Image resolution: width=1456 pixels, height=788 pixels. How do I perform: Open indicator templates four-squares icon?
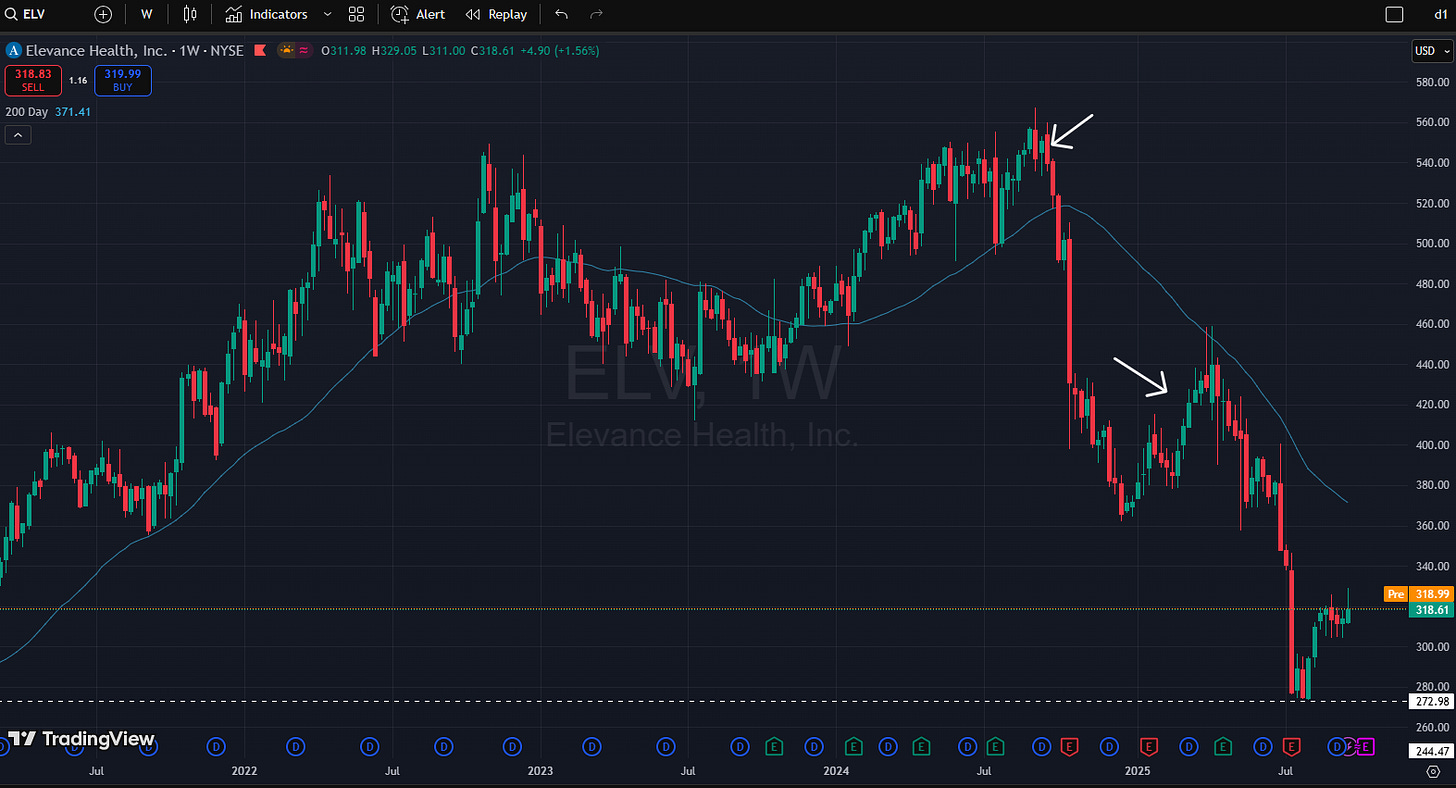pos(356,15)
